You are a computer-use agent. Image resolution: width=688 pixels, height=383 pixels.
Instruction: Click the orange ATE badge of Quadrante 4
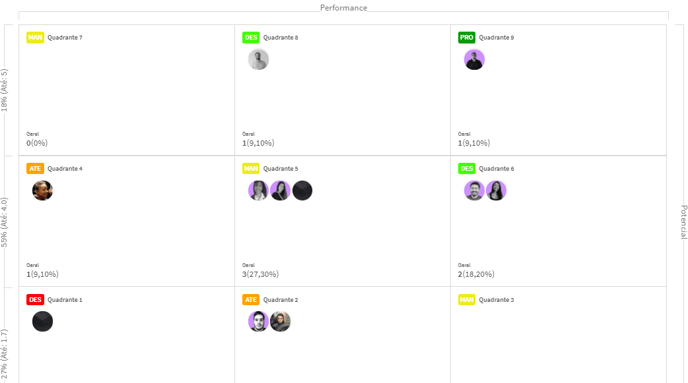(x=35, y=168)
